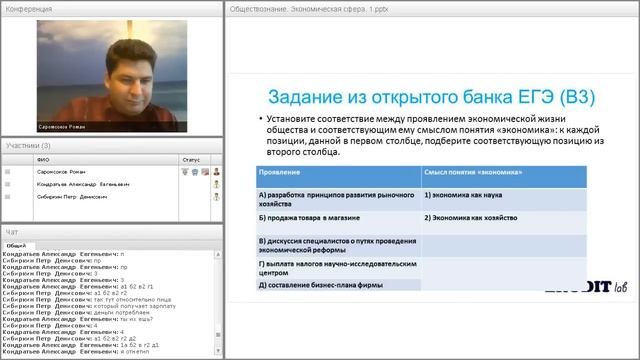This screenshot has height=360, width=640.
Task: Click the slide instruction paragraph 'Установите соответствие'
Action: pos(435,136)
